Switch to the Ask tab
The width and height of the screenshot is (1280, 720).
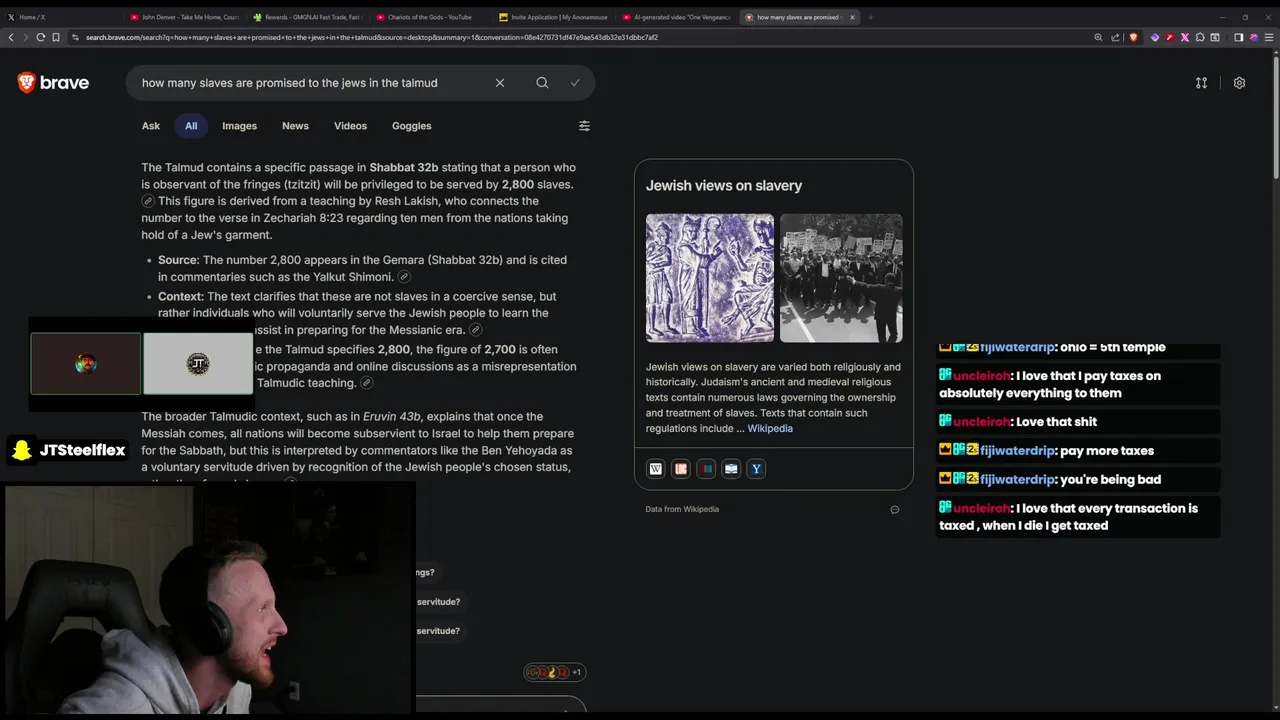151,126
